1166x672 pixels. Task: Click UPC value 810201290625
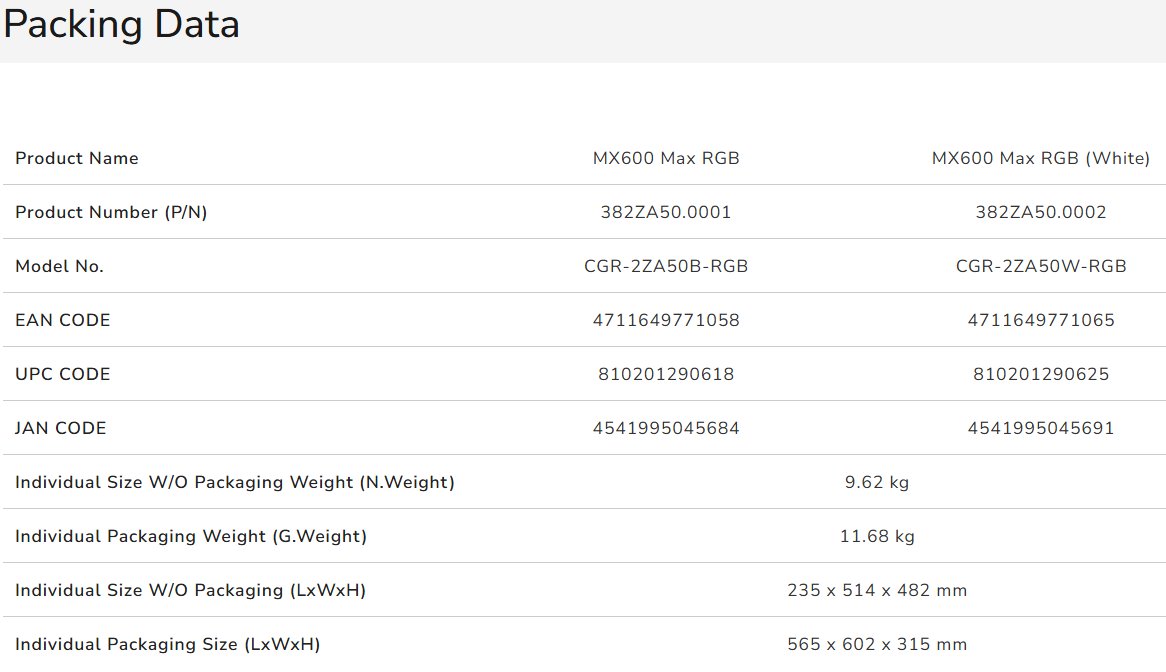(1040, 374)
